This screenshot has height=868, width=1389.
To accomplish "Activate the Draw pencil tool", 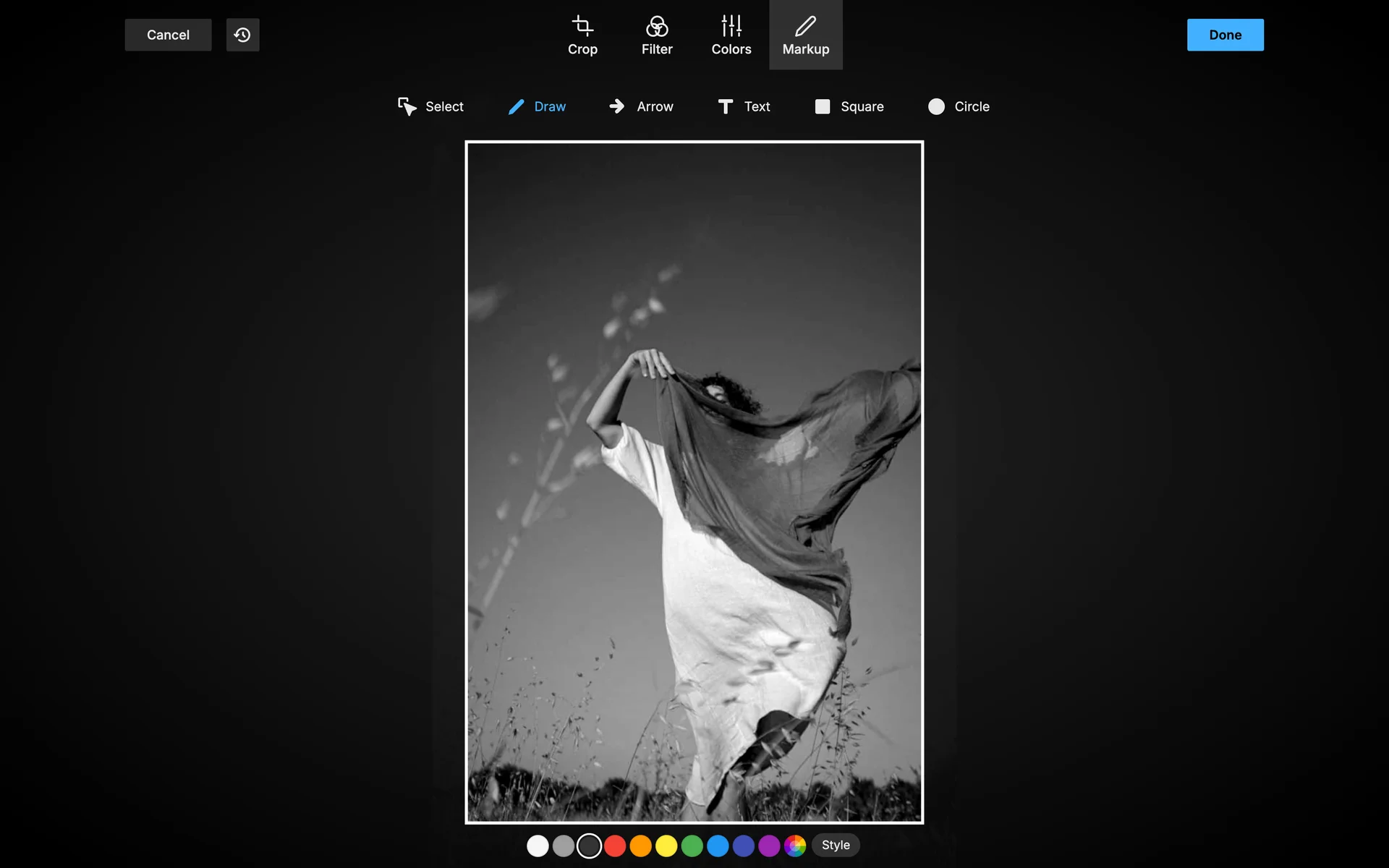I will tap(537, 106).
